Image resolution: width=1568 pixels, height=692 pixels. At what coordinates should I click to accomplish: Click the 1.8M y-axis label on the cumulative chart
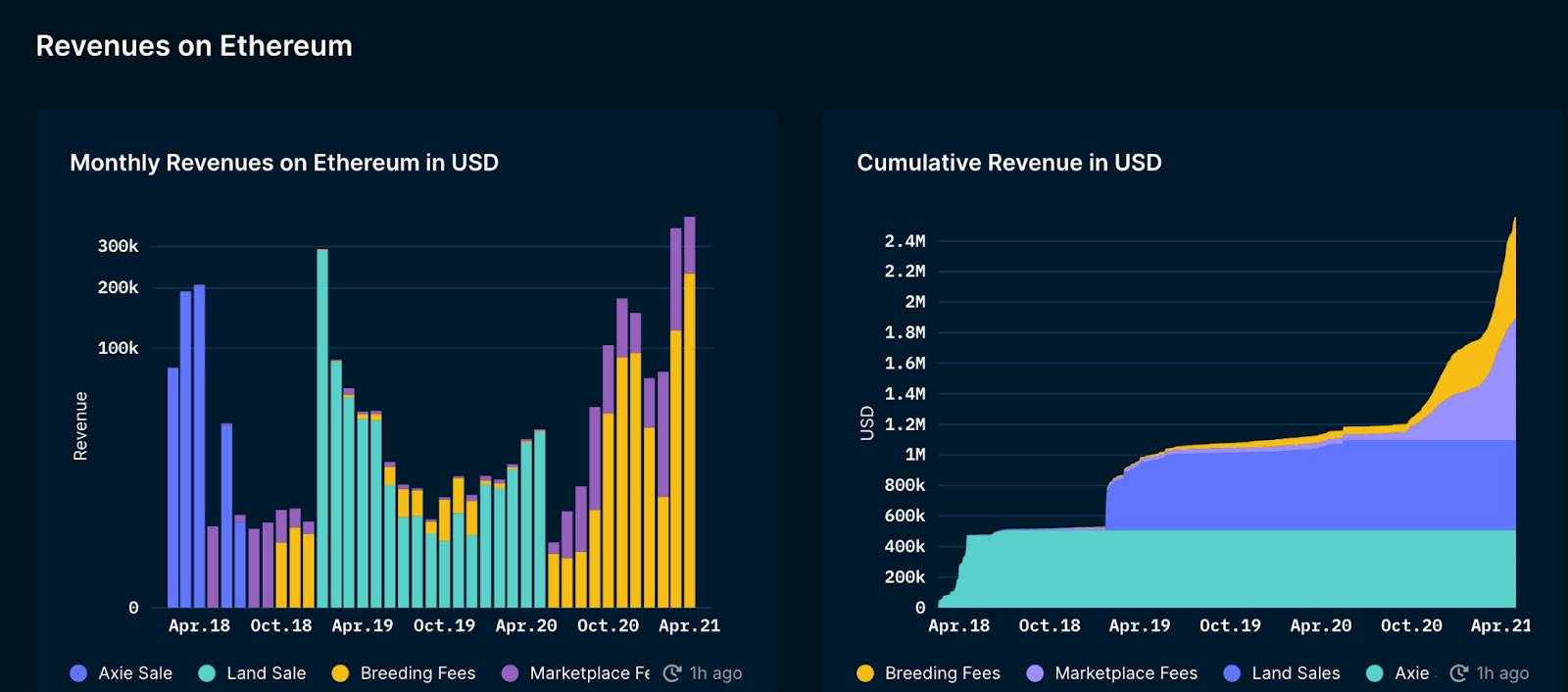[905, 332]
